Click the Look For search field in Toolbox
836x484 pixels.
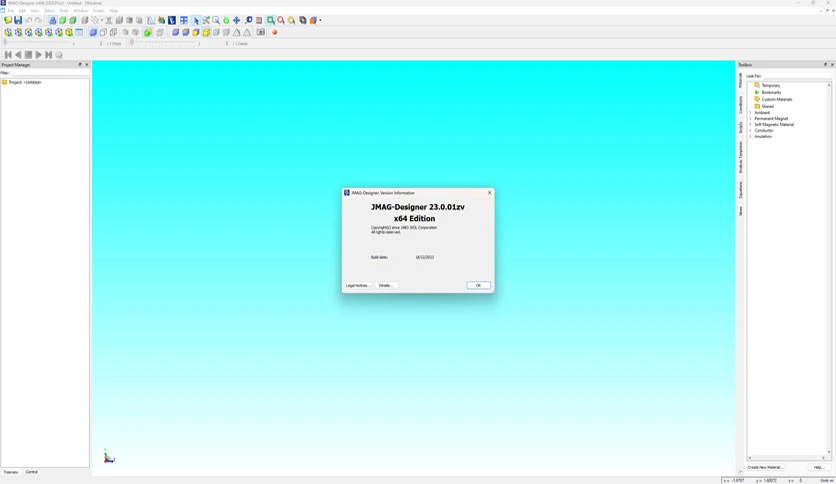click(x=797, y=76)
